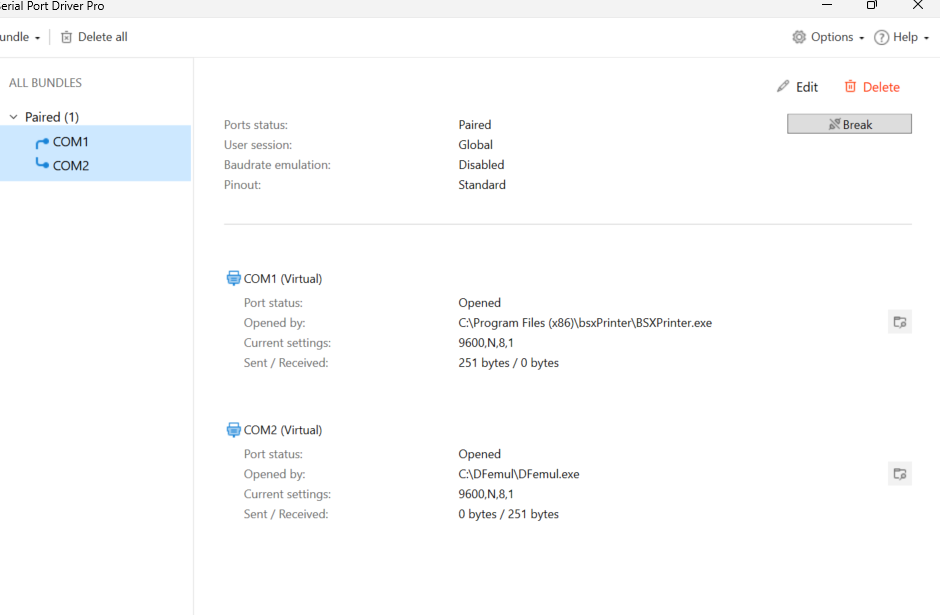Close the Serial Port Driver Pro window
940x615 pixels.
pos(917,5)
